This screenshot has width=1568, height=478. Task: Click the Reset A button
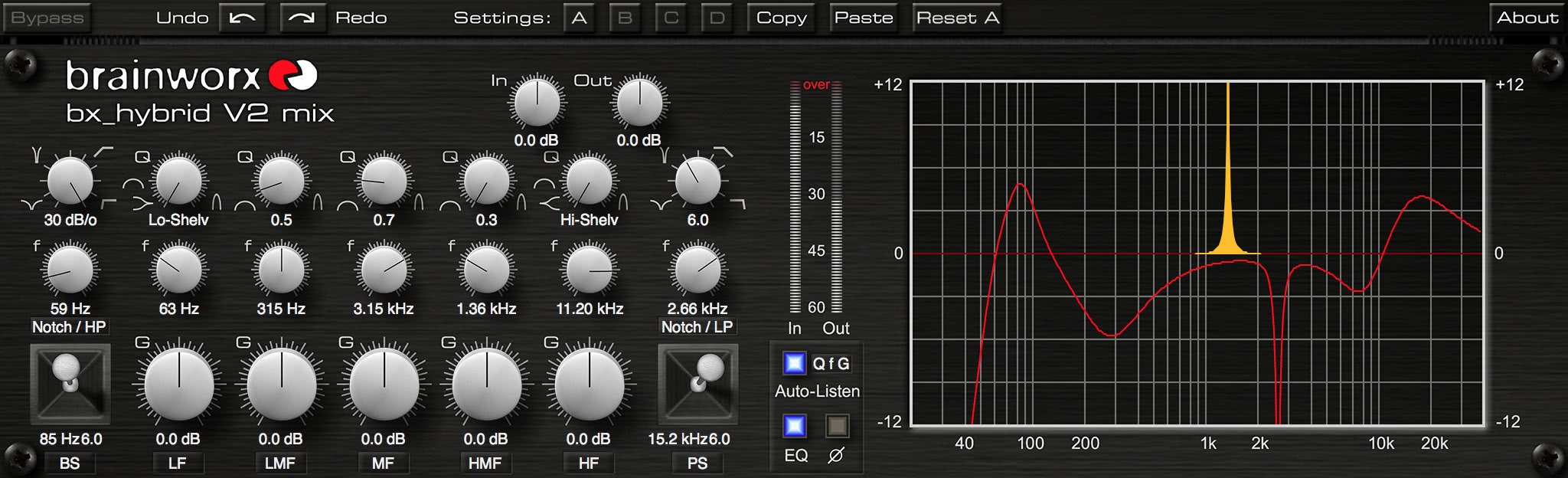point(958,18)
